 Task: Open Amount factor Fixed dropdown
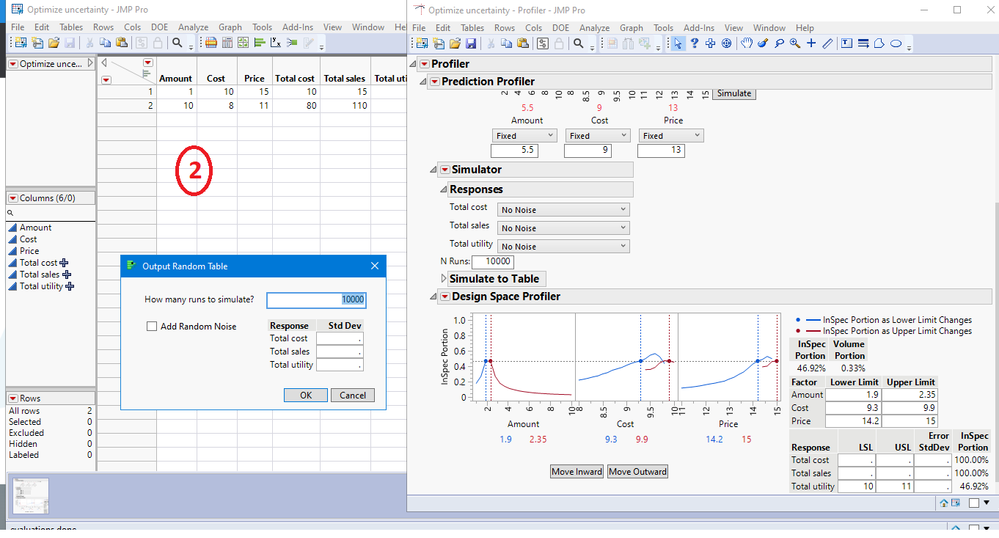[524, 136]
